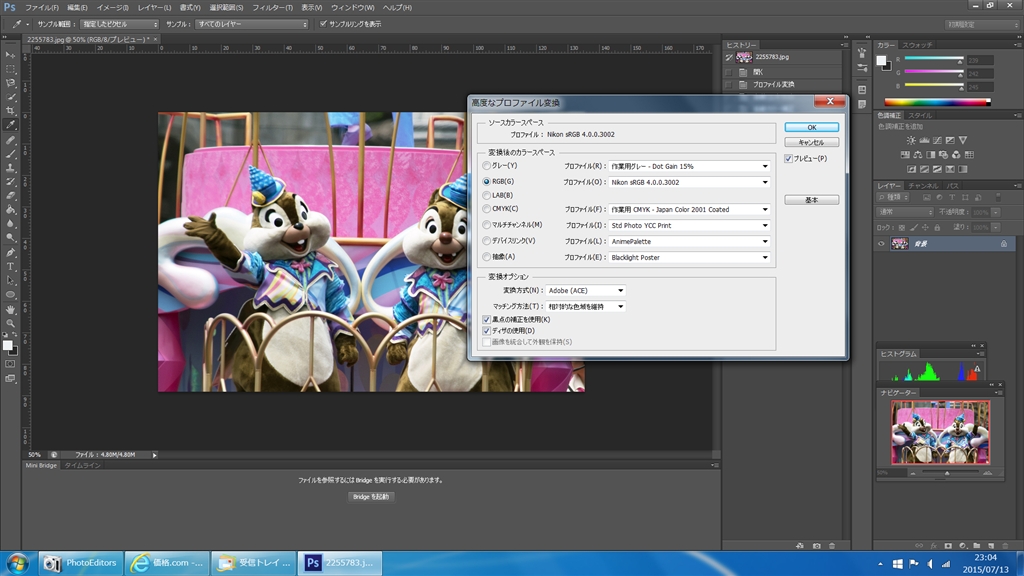Activate the Hand tool
Viewport: 1024px width, 576px height.
tap(10, 310)
